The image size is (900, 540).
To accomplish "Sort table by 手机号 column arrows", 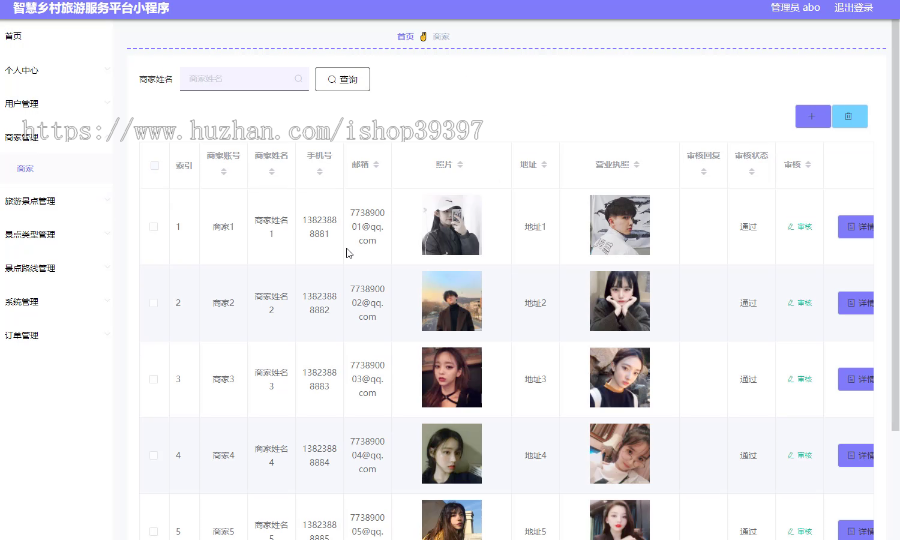I will (320, 172).
